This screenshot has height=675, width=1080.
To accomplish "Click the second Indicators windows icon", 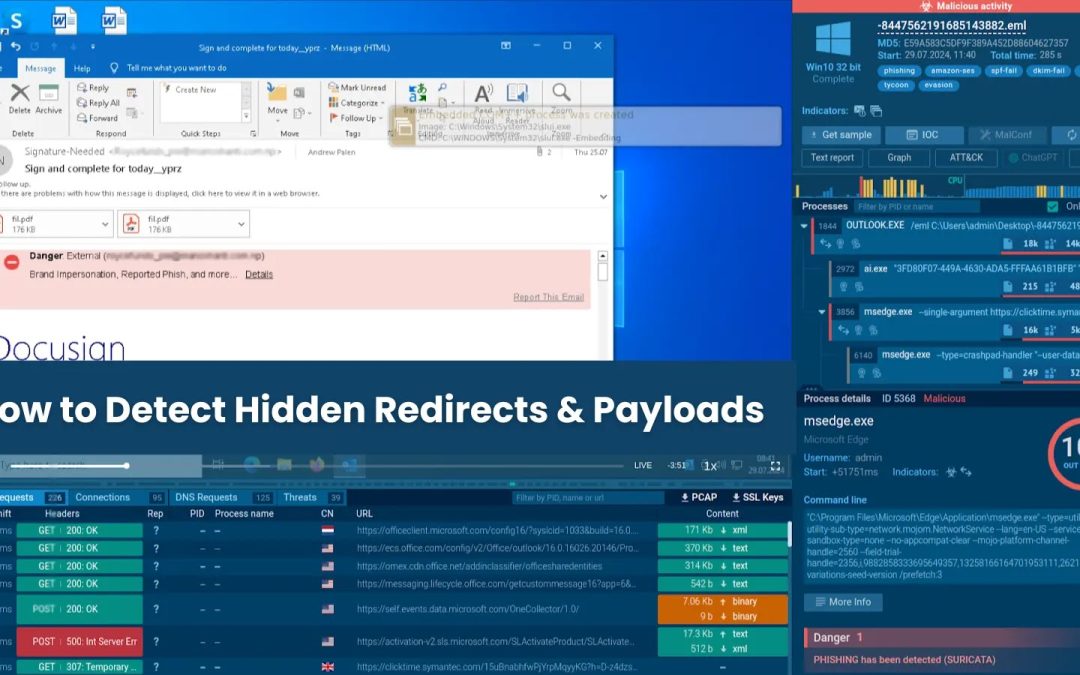I will (876, 110).
